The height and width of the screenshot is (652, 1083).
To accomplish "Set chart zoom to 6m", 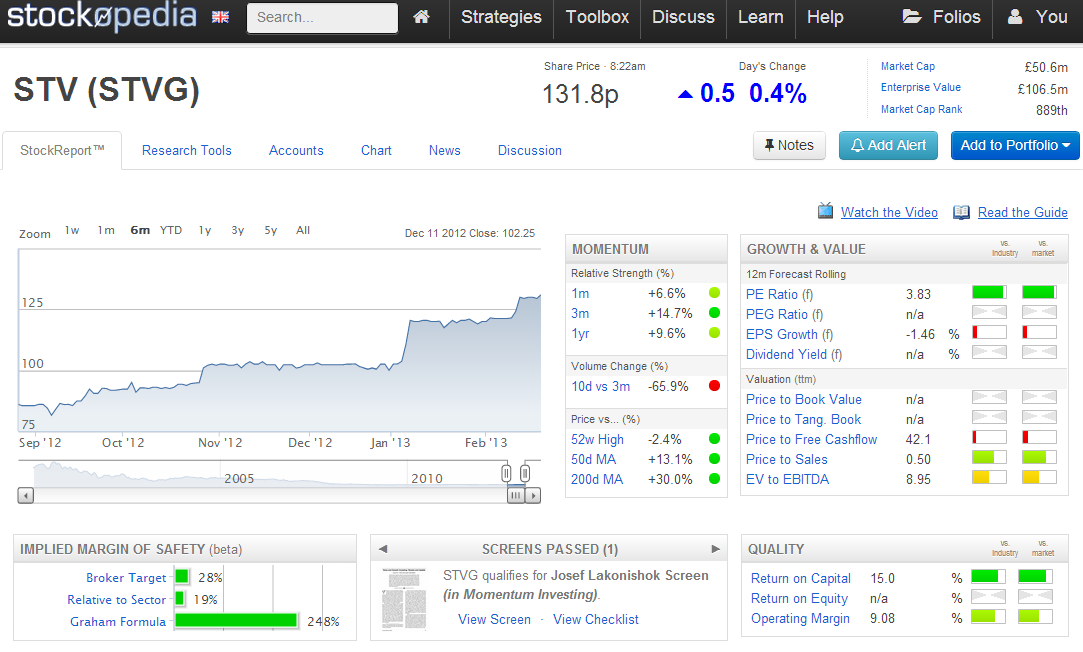I will (x=140, y=231).
